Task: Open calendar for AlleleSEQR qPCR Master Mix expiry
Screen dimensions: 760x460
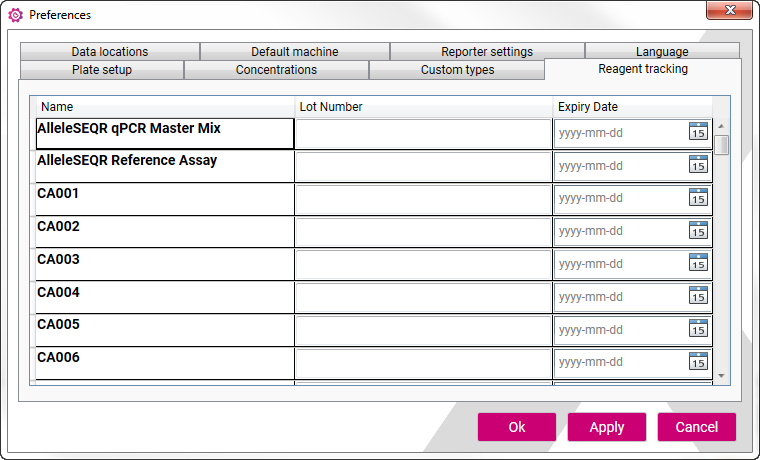Action: click(698, 131)
